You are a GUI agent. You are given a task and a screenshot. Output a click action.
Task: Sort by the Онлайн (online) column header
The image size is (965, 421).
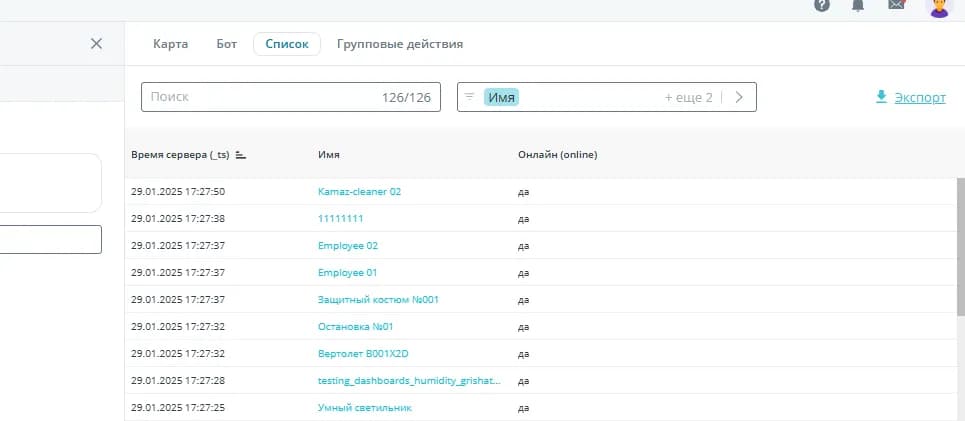coord(557,155)
